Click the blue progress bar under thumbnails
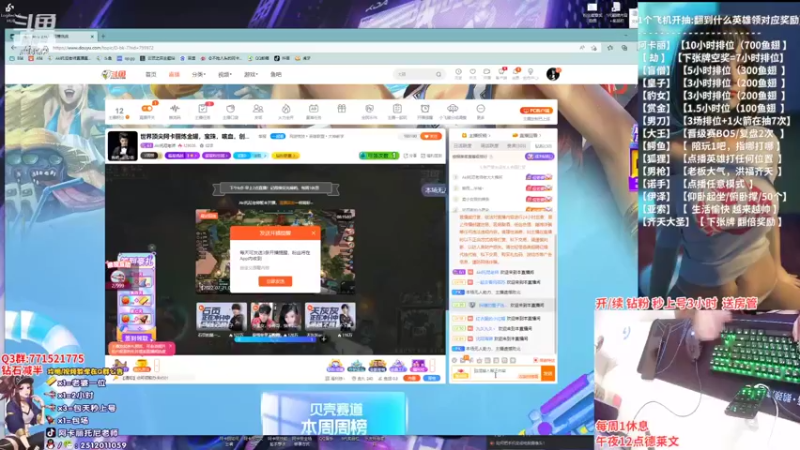 pyautogui.click(x=275, y=339)
